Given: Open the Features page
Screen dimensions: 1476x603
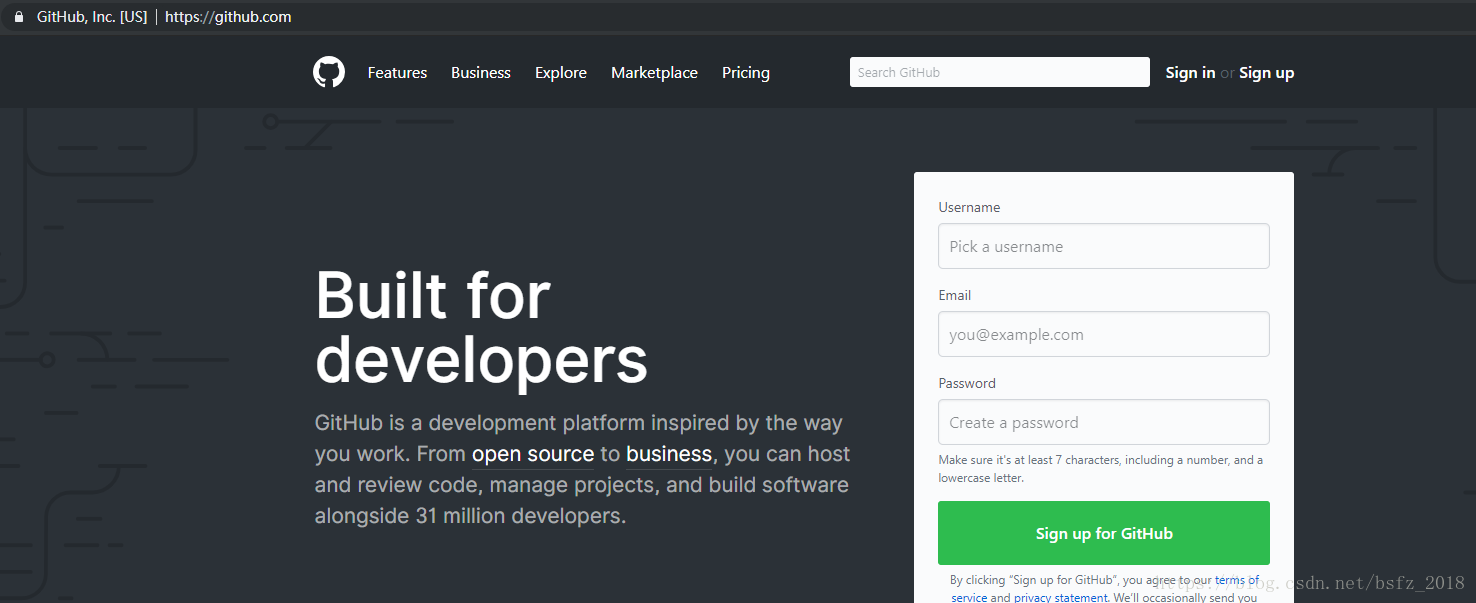Looking at the screenshot, I should [397, 73].
